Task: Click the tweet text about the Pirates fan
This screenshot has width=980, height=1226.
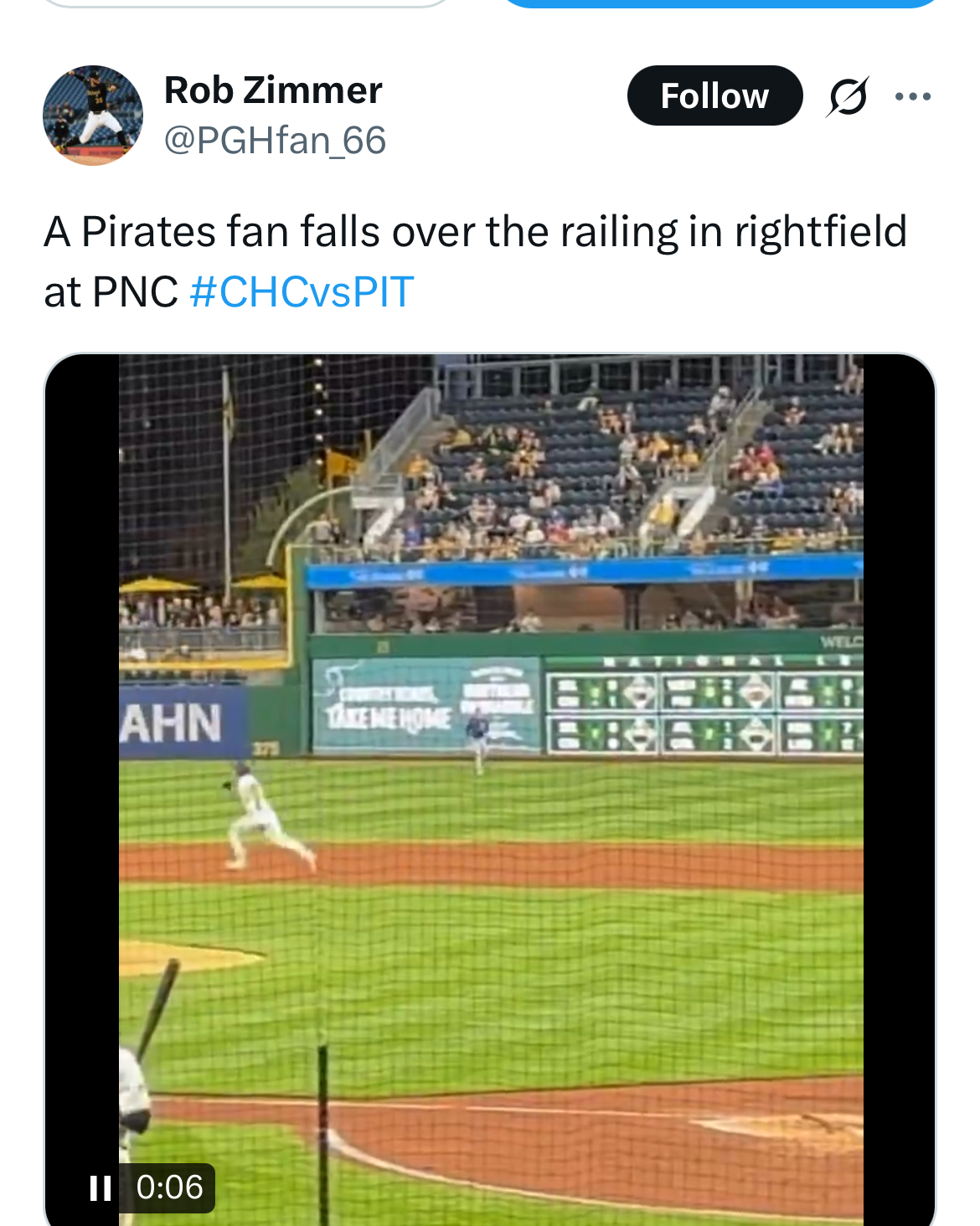Action: [475, 233]
